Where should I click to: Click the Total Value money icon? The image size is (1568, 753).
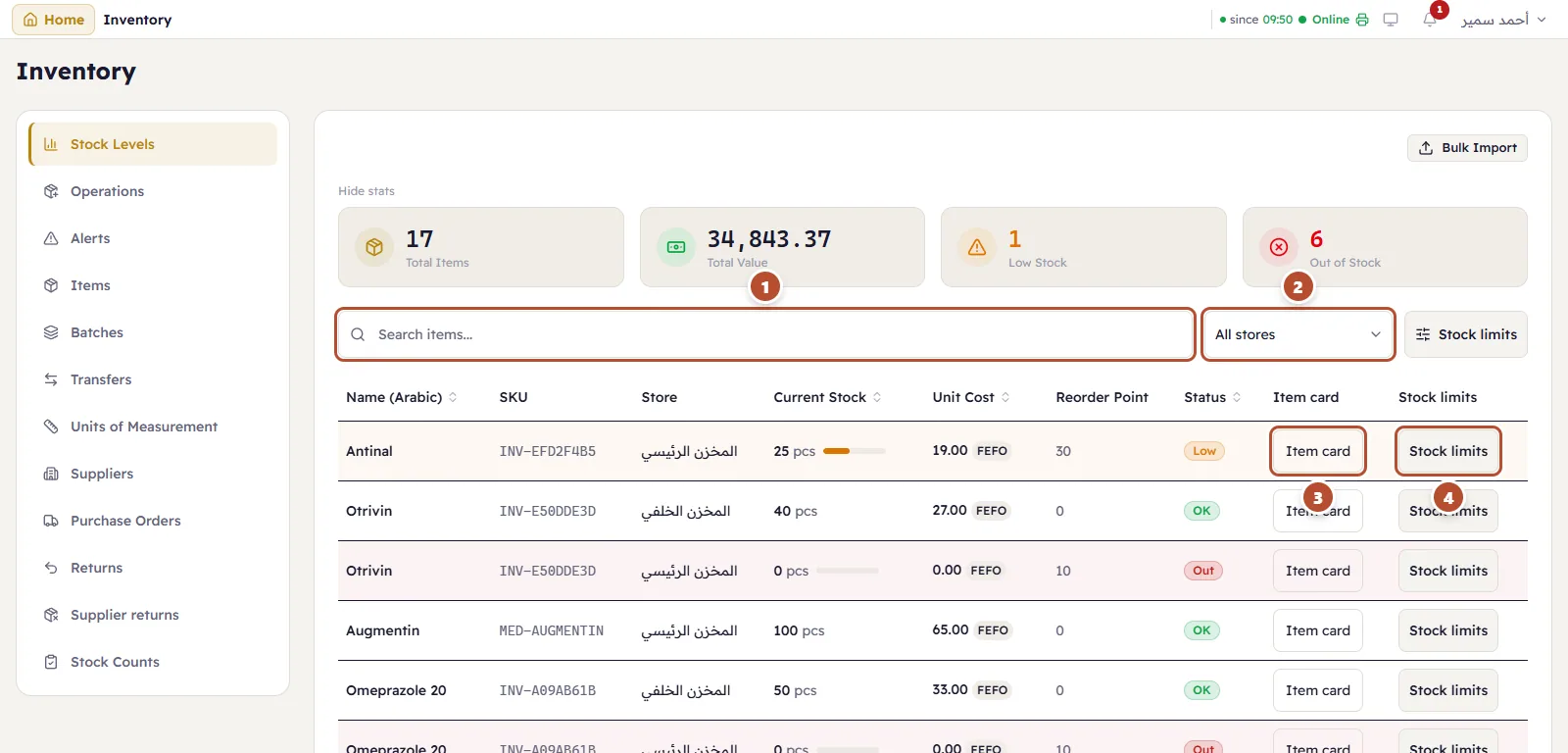tap(676, 247)
